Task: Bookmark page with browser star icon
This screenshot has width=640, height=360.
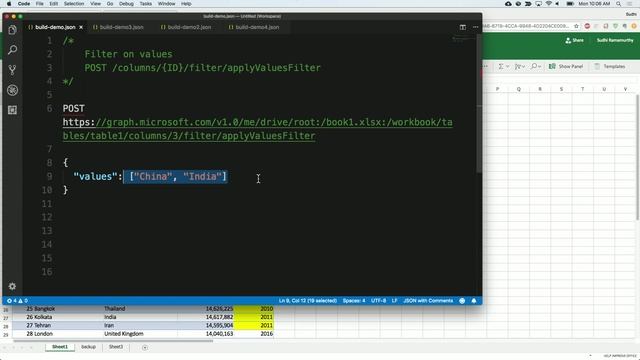Action: coord(576,26)
